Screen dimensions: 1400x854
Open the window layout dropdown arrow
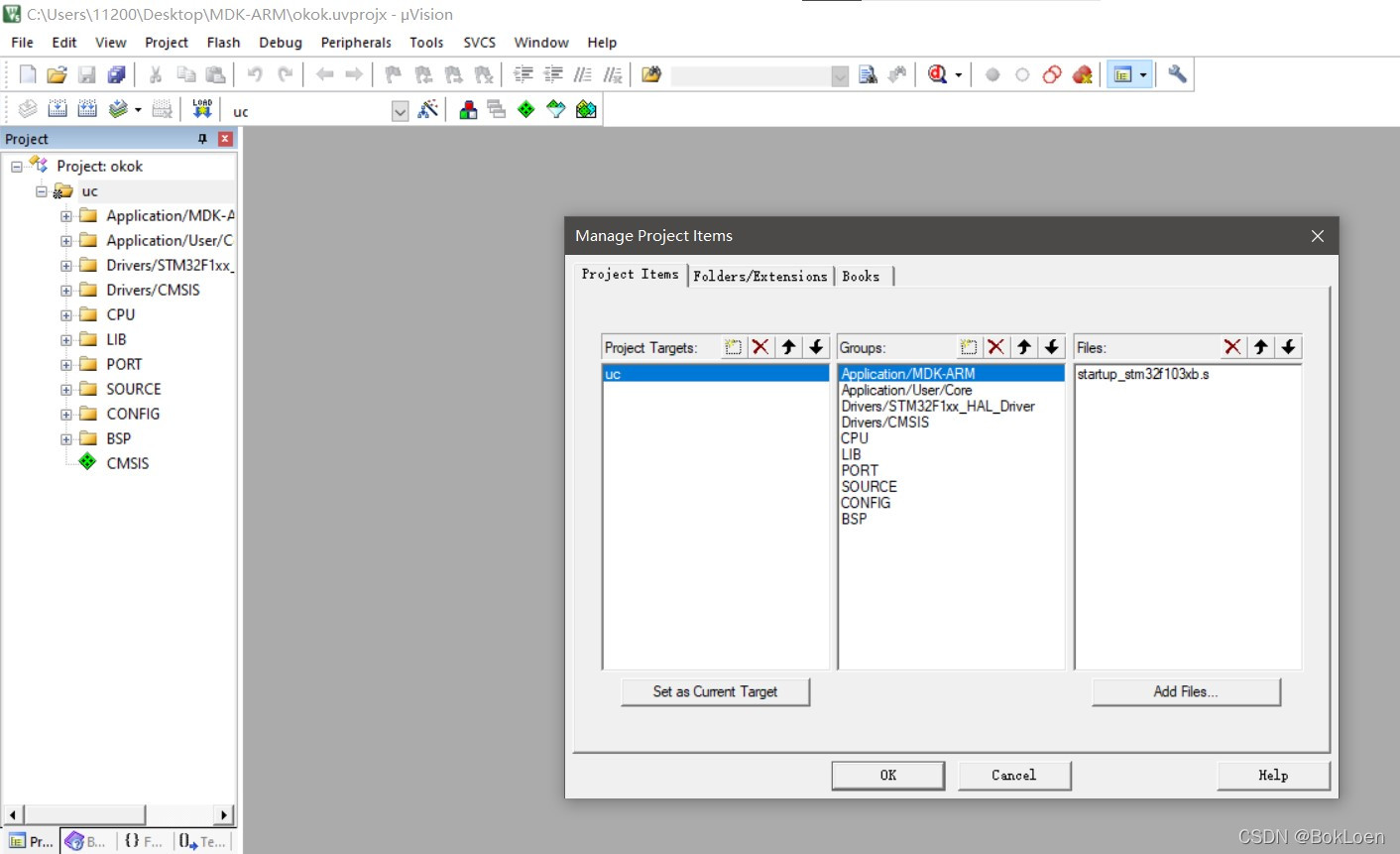point(1143,75)
